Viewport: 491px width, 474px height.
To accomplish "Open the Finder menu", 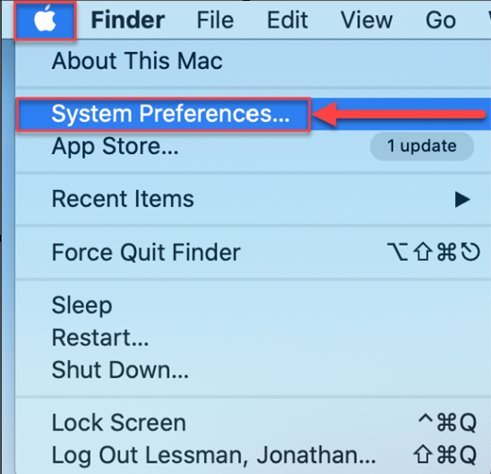I will tap(128, 20).
